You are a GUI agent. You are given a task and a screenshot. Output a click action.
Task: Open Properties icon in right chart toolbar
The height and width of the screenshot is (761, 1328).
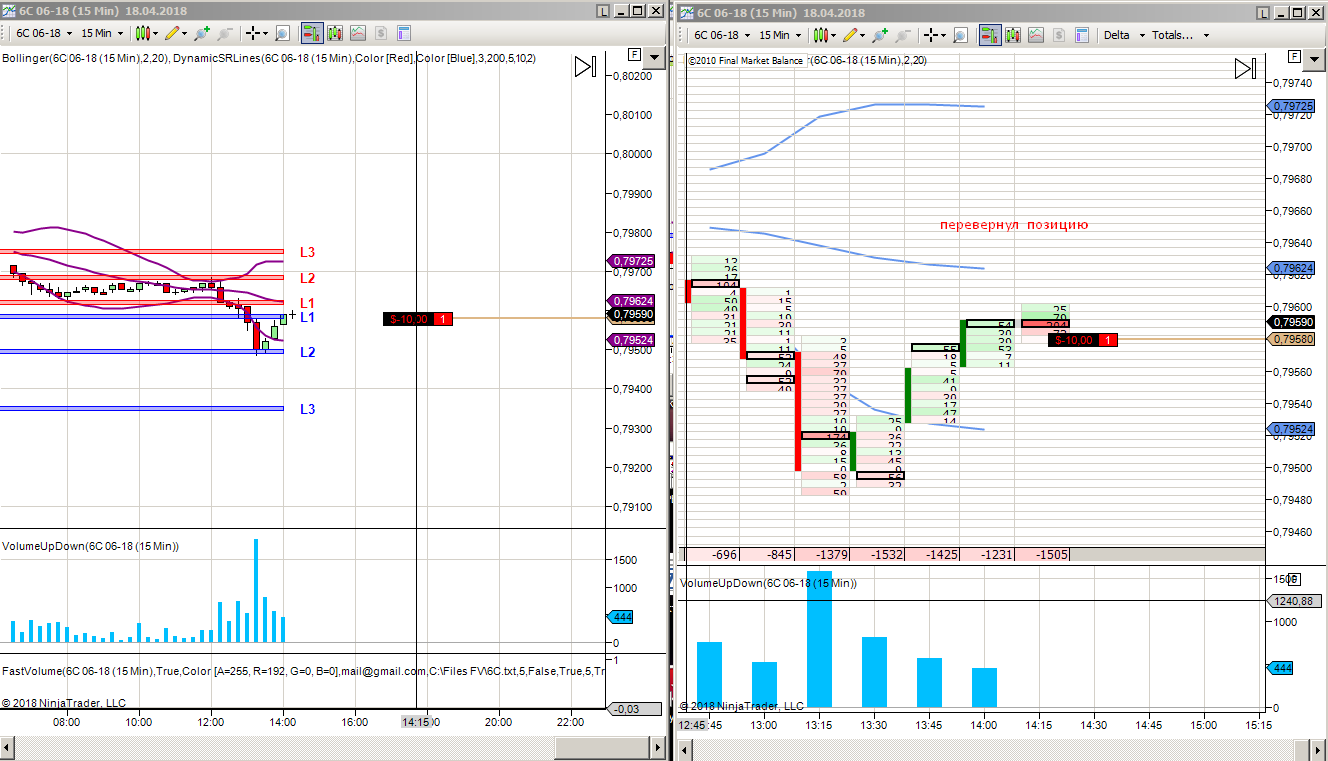(x=1081, y=35)
